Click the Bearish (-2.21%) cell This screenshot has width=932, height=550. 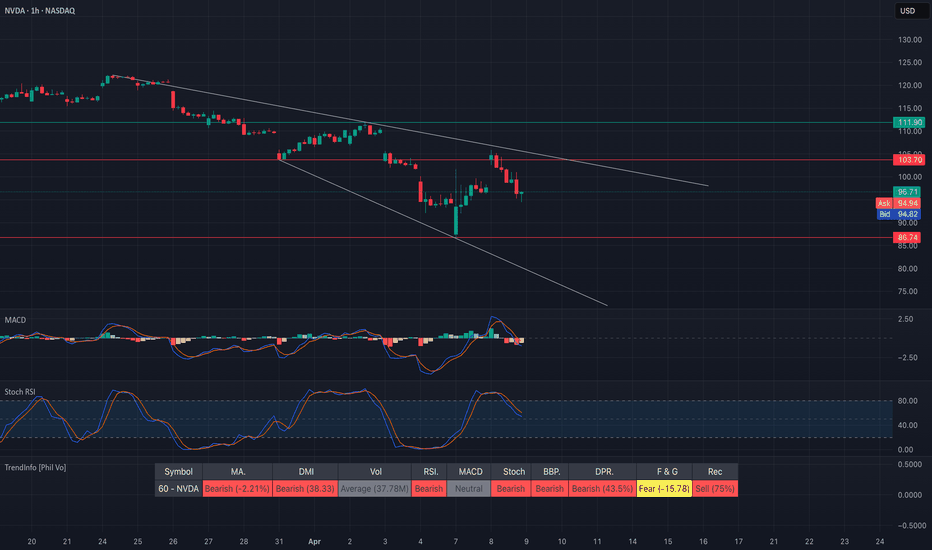click(x=238, y=489)
